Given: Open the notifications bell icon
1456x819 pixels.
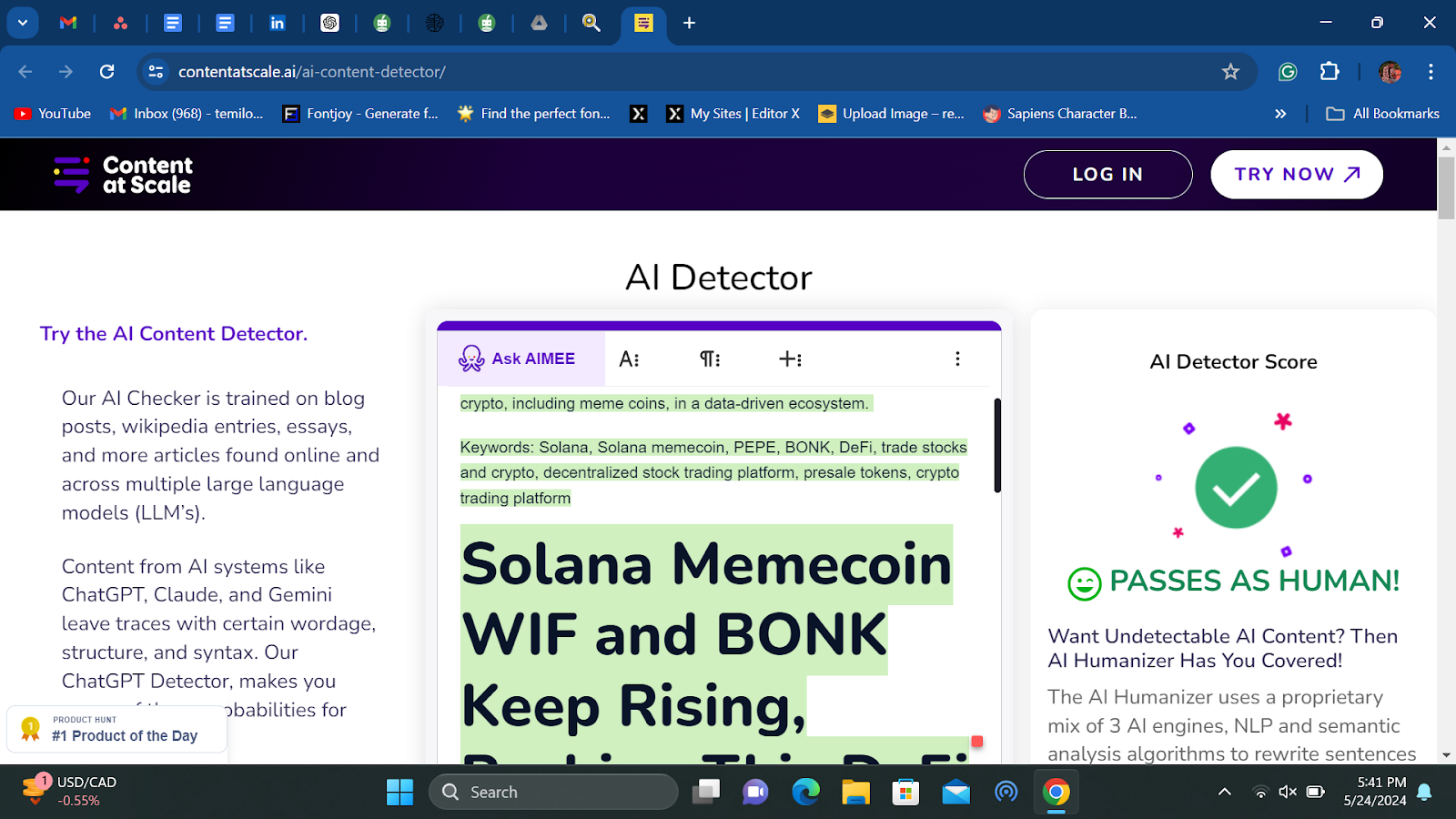Looking at the screenshot, I should coord(1425,792).
